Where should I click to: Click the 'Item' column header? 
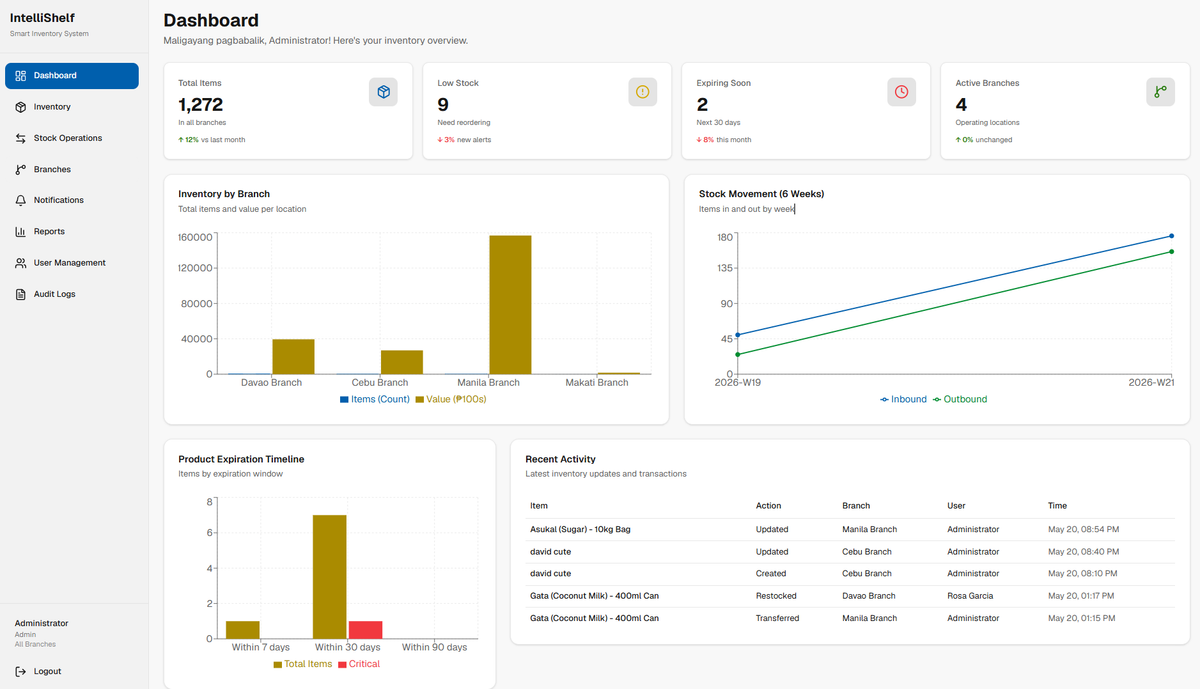538,506
